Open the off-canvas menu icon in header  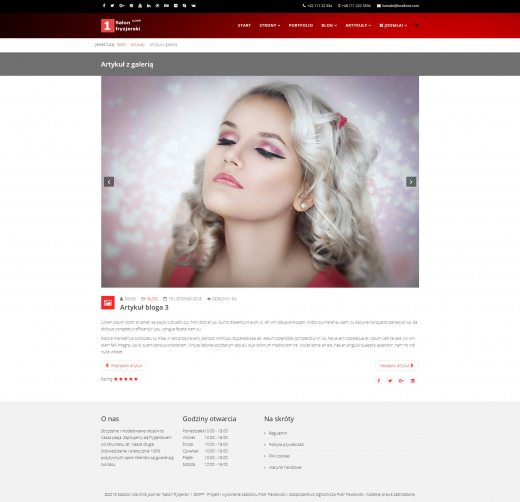pyautogui.click(x=417, y=25)
